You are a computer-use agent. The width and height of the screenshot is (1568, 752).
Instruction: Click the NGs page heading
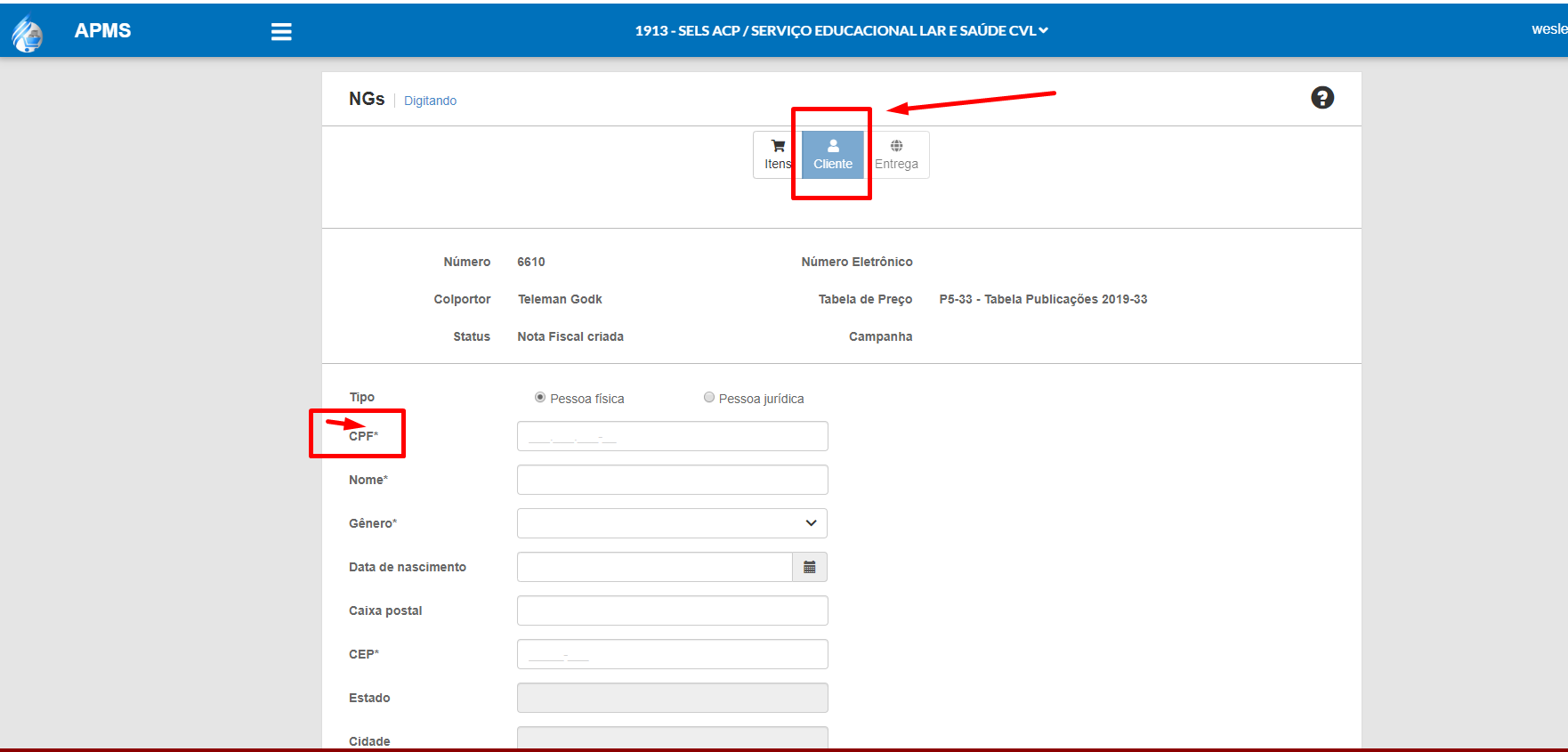[367, 99]
